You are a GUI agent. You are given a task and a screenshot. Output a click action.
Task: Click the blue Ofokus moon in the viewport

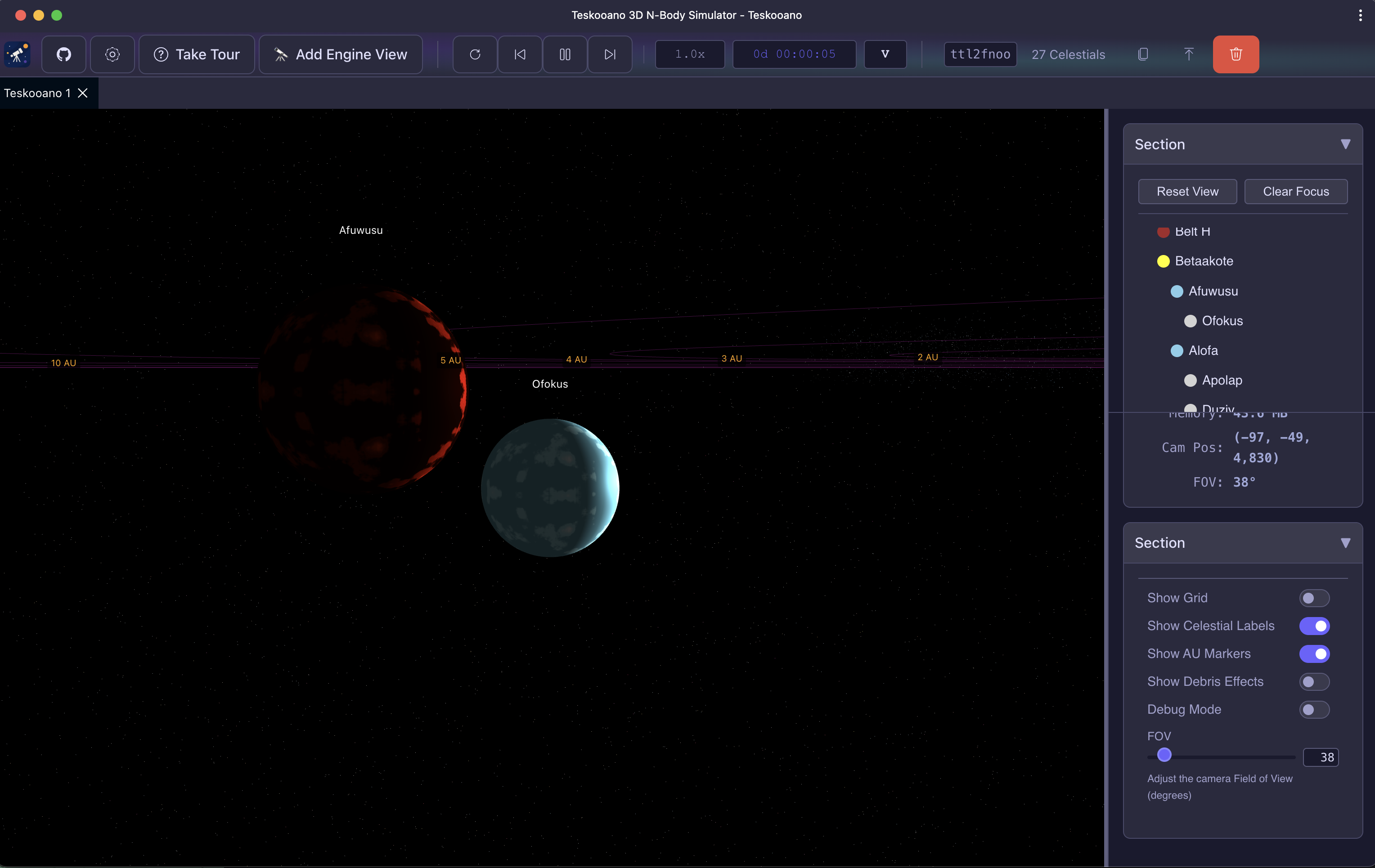(550, 488)
